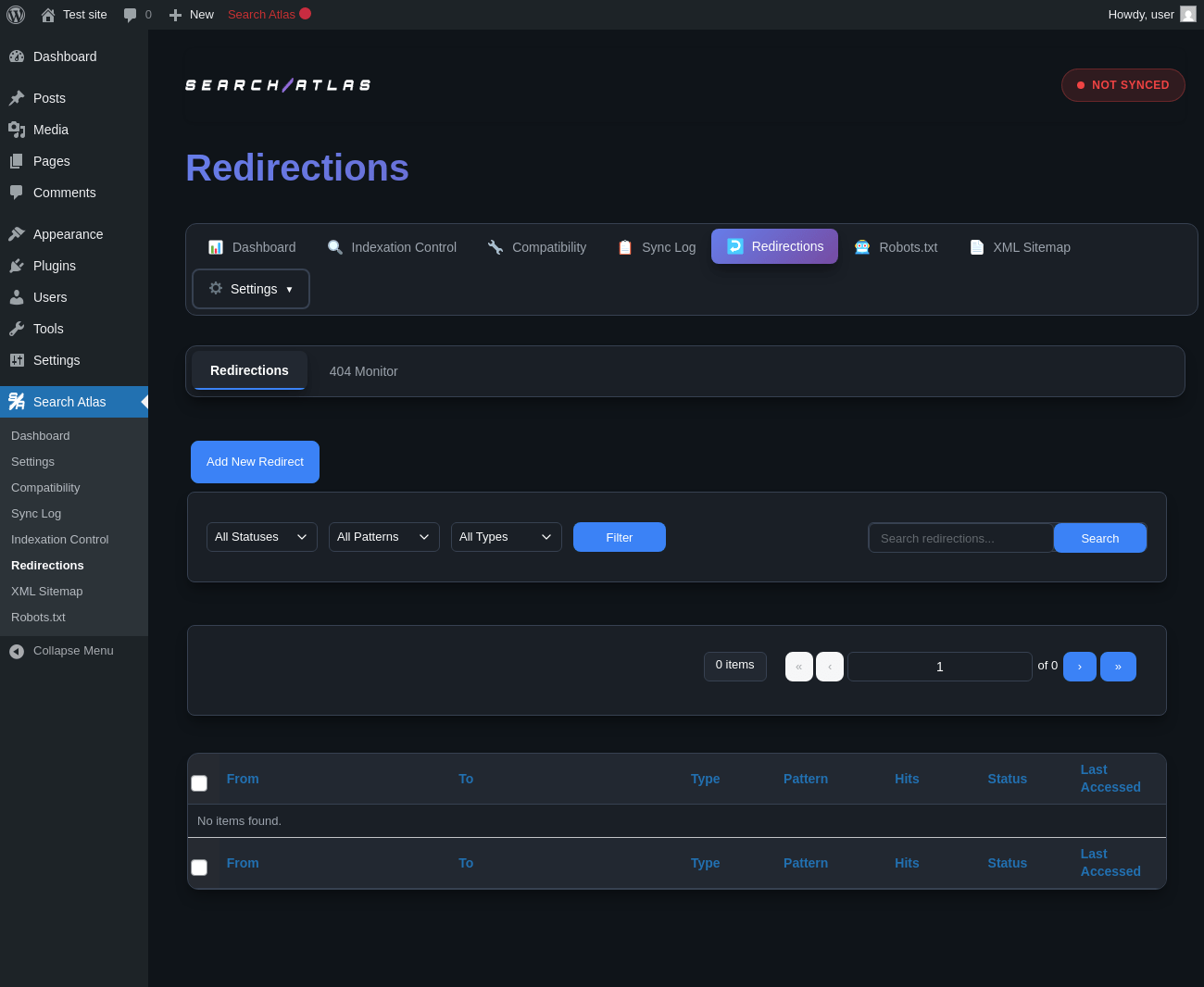Click the sidebar Settings sliders icon
1204x987 pixels.
click(17, 360)
